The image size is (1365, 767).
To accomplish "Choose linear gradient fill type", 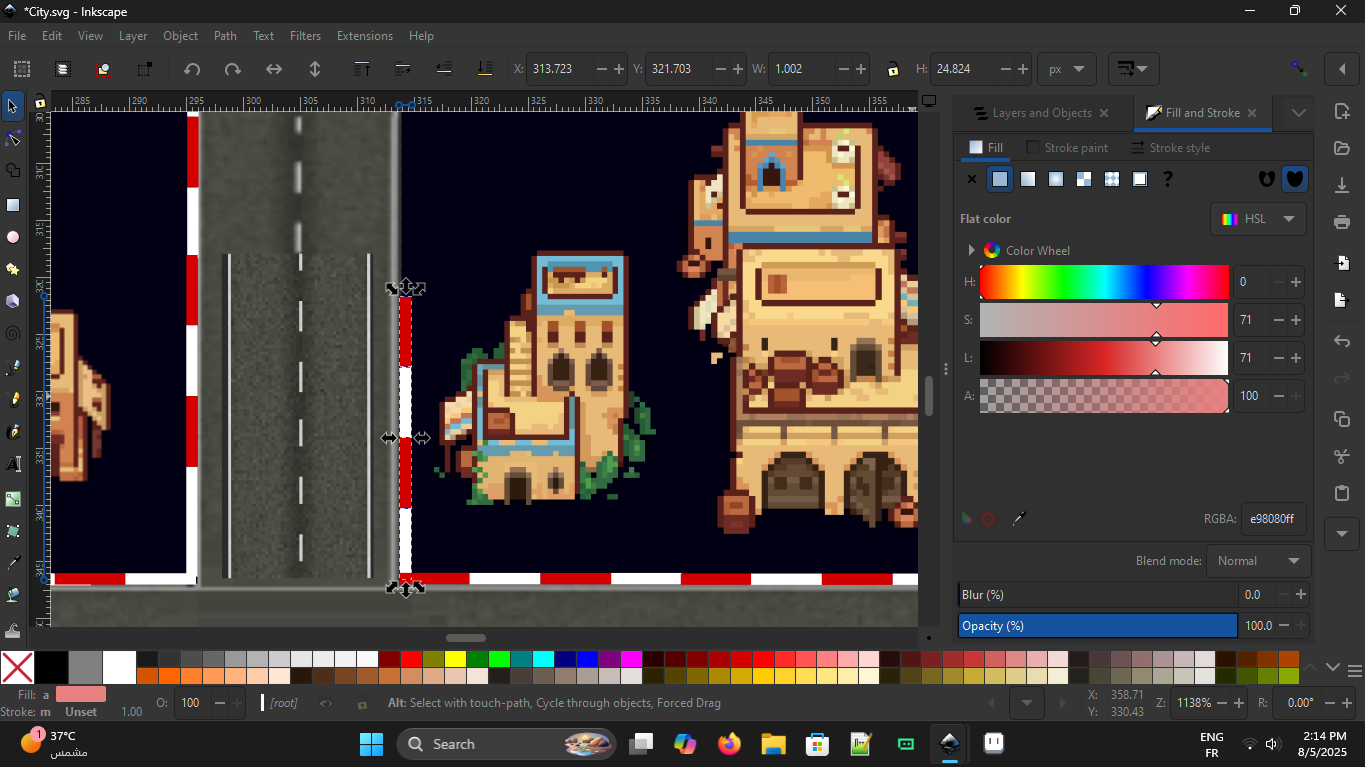I will [x=1027, y=179].
